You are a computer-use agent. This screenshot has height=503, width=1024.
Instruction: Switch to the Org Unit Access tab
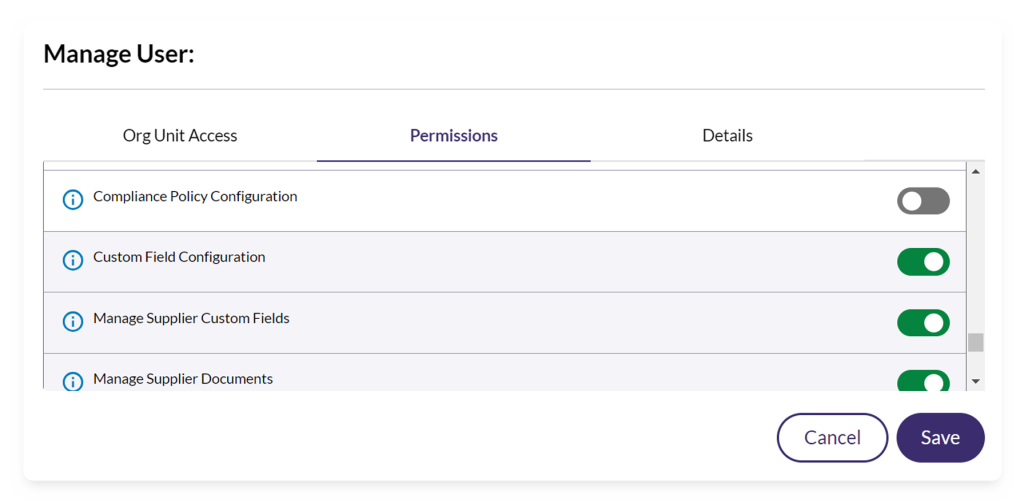(x=180, y=136)
